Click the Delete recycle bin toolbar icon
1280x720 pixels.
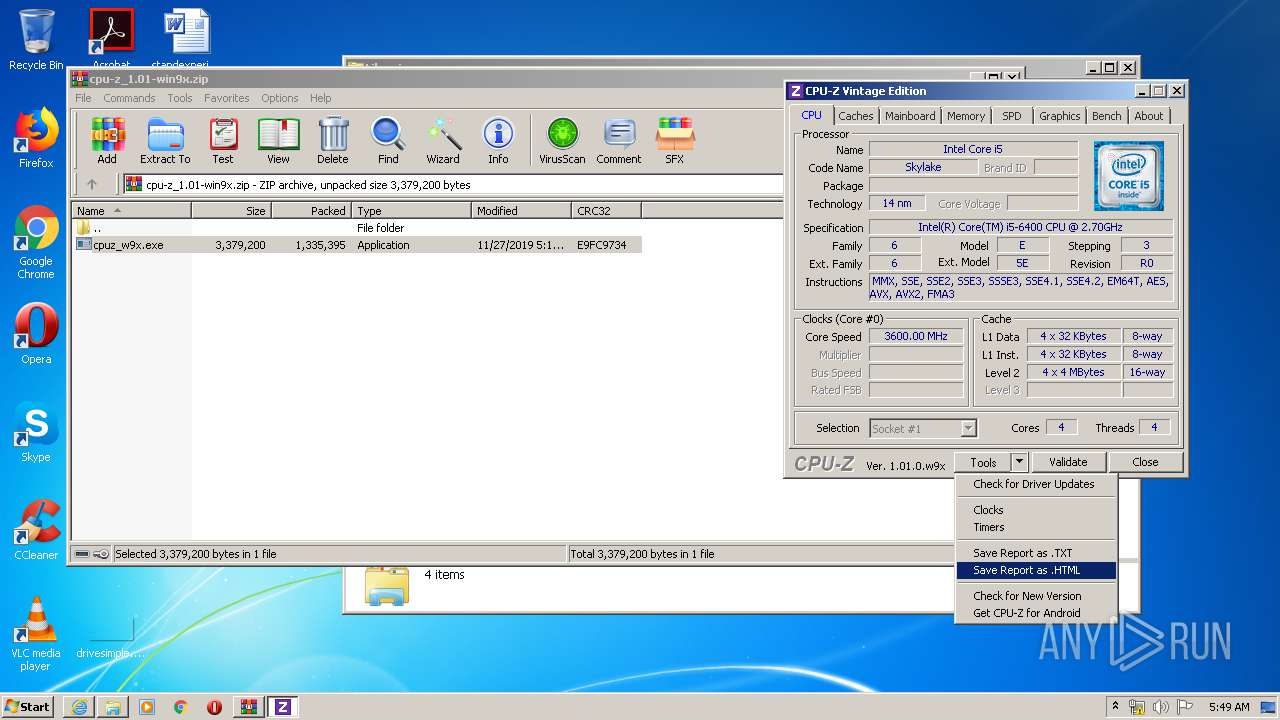tap(333, 141)
